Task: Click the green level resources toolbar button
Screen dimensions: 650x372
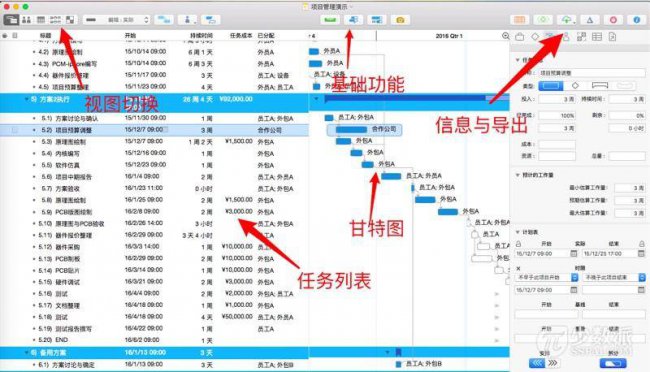Action: (330, 19)
